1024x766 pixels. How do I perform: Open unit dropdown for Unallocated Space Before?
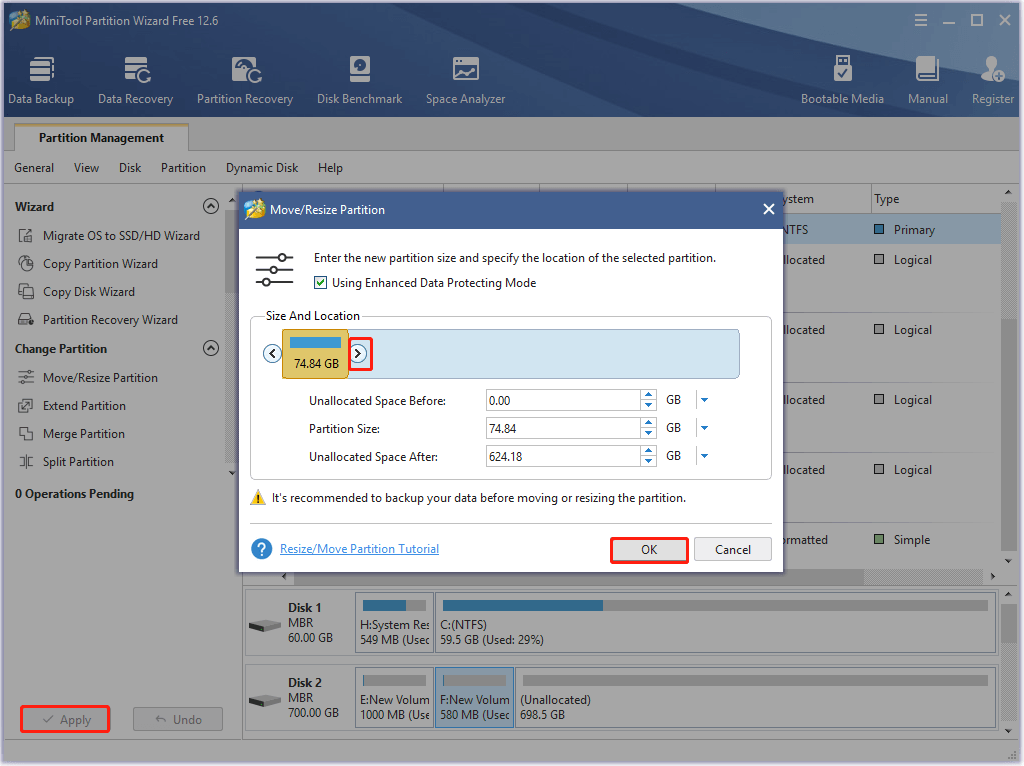point(705,400)
